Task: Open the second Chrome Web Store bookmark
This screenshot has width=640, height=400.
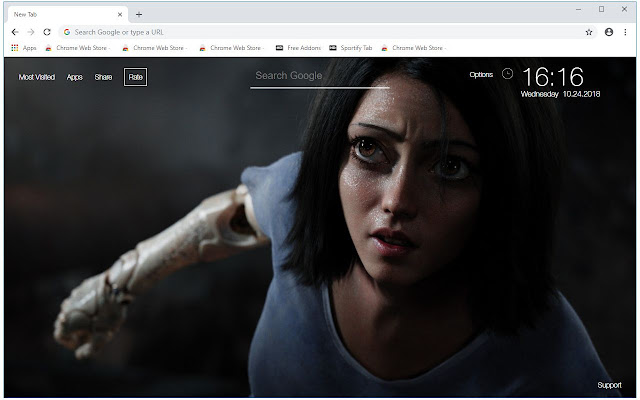Action: [x=154, y=48]
